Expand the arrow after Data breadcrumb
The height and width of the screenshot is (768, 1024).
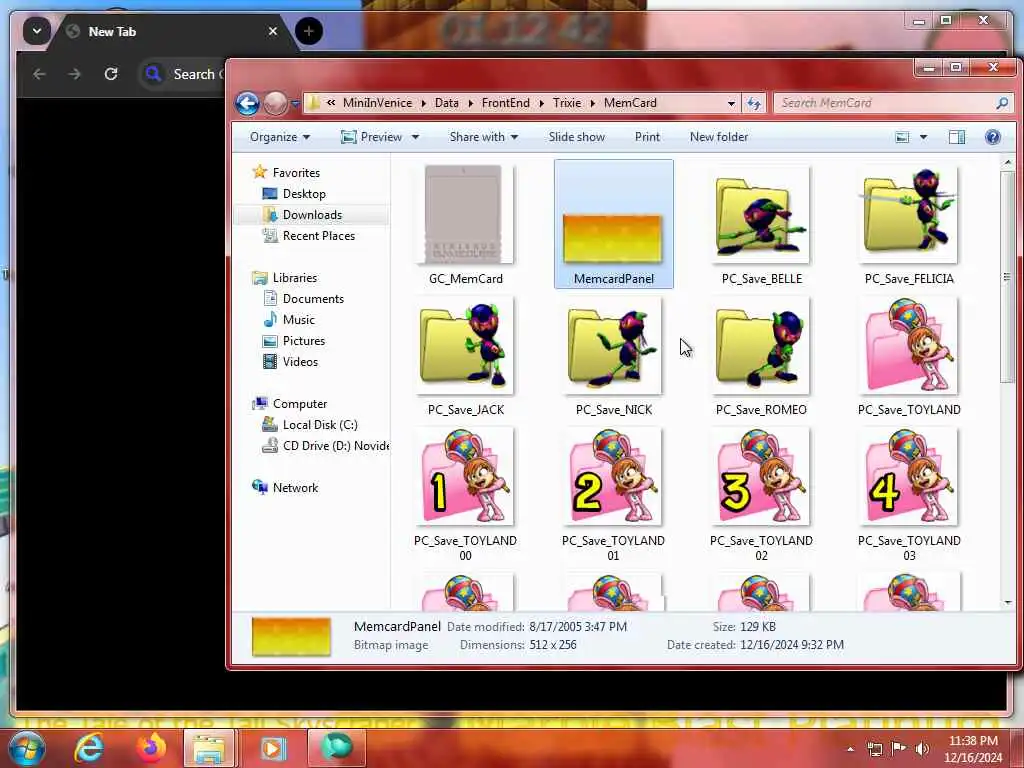coord(470,103)
